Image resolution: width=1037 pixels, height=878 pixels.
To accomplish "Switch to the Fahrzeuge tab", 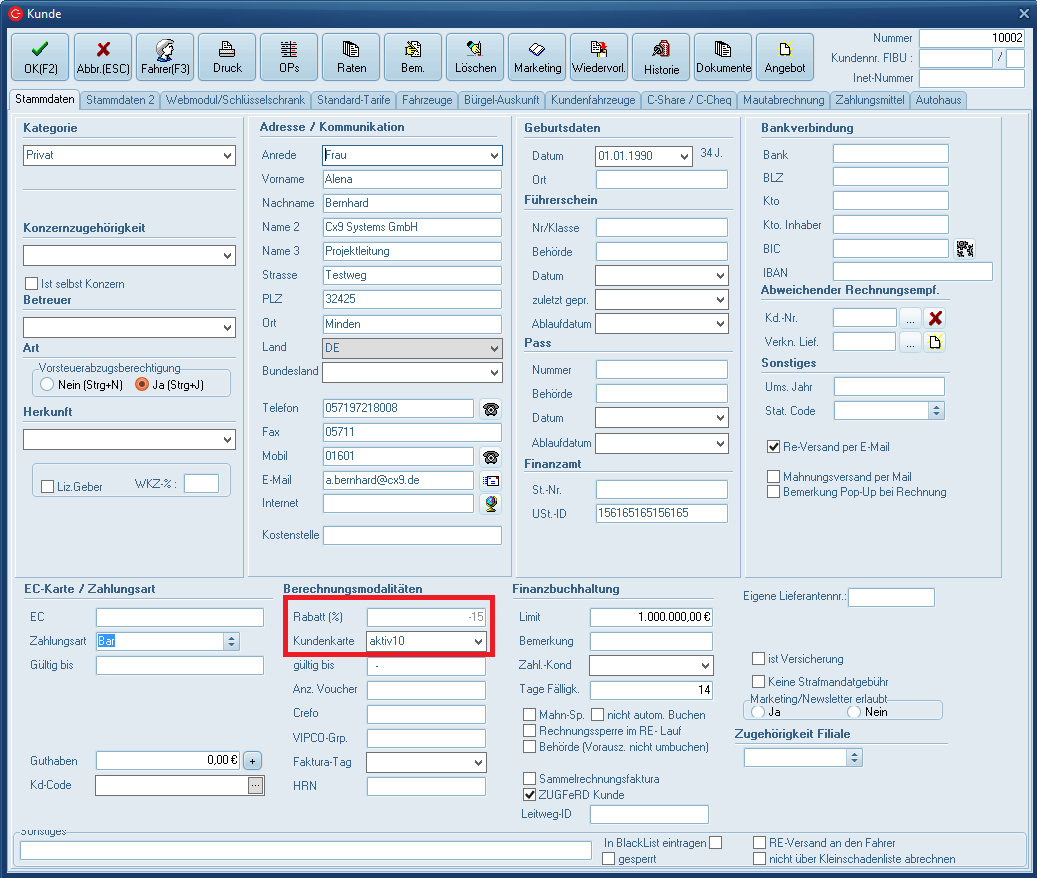I will point(428,100).
